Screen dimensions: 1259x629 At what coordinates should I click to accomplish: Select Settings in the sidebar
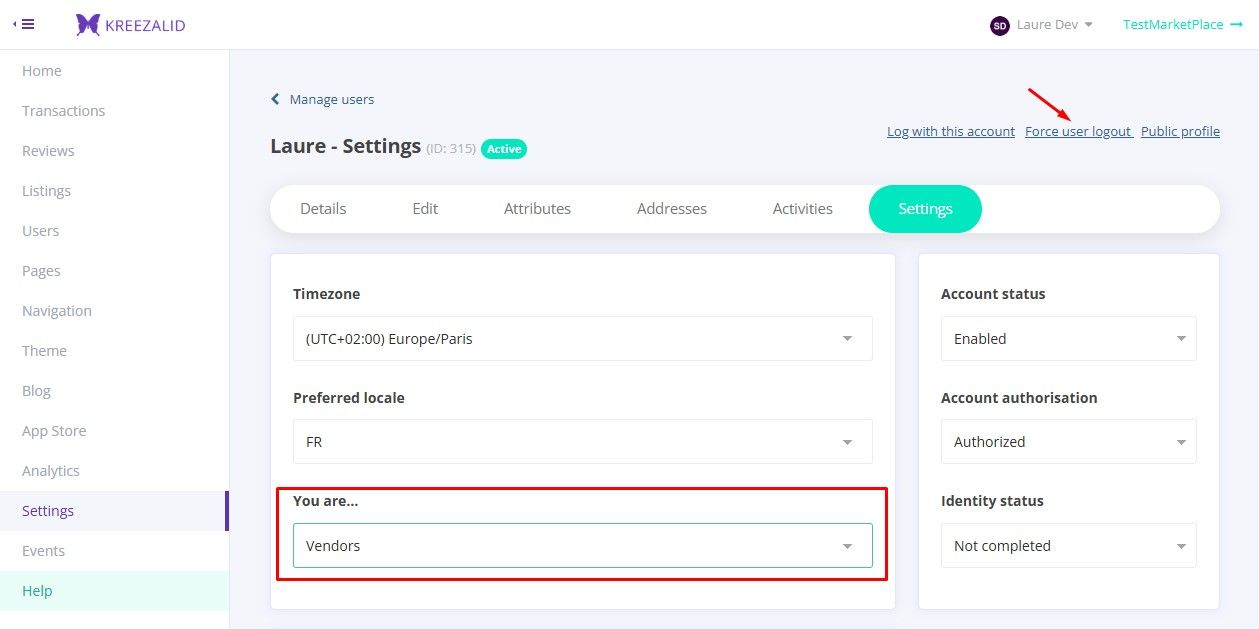[114, 511]
